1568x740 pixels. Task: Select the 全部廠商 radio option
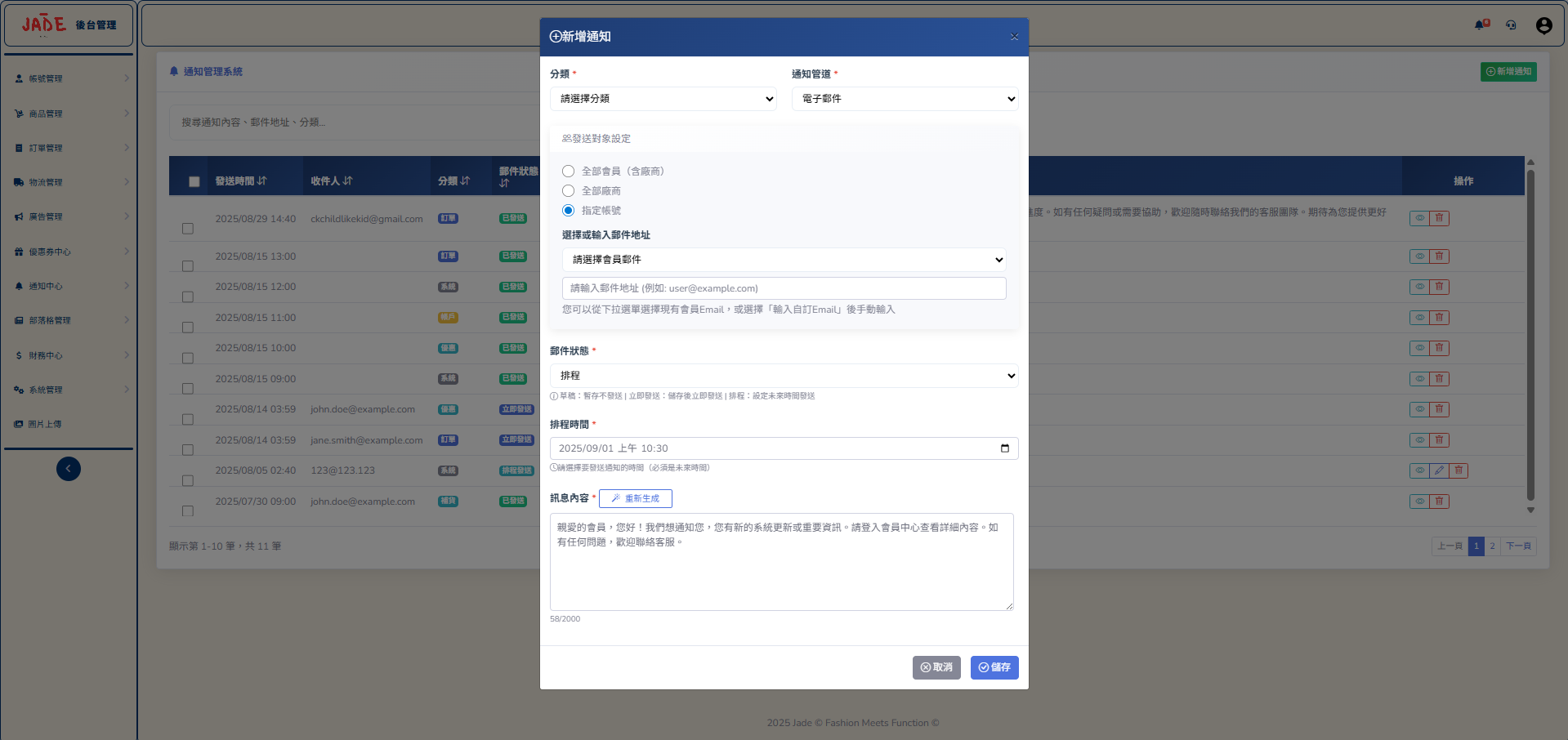point(569,191)
